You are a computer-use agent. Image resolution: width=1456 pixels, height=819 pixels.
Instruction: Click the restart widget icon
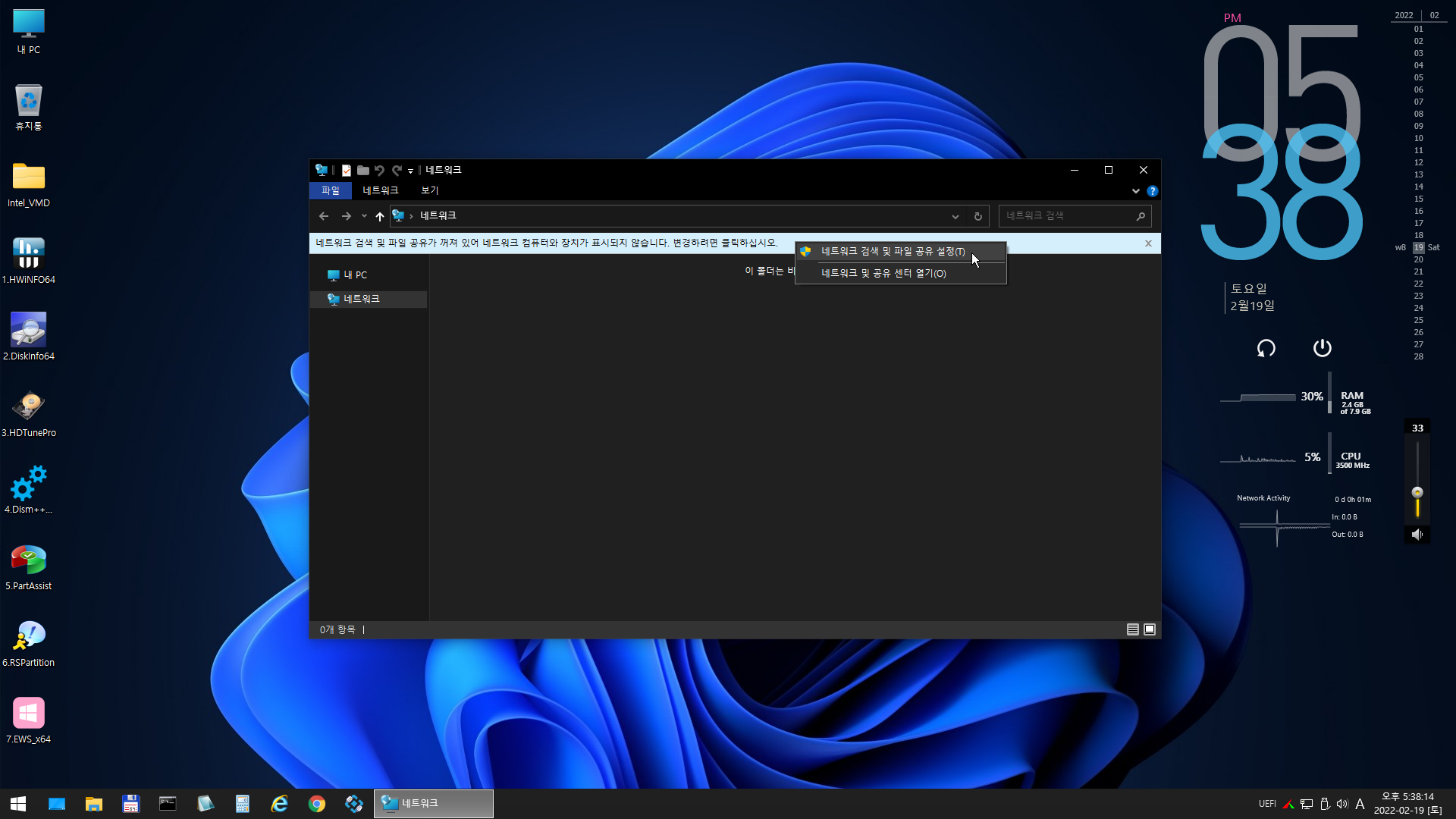pyautogui.click(x=1266, y=348)
